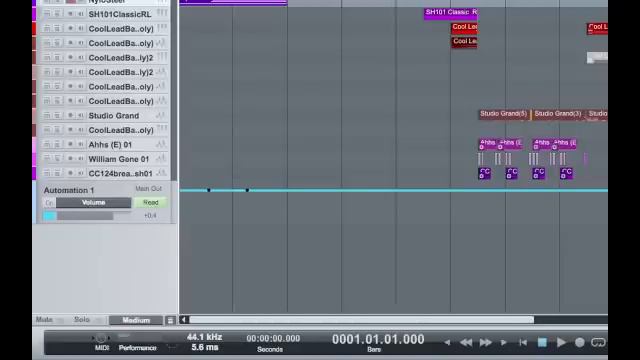The image size is (640, 360).
Task: Solo the SH101ClassicRL track
Action: 57,14
